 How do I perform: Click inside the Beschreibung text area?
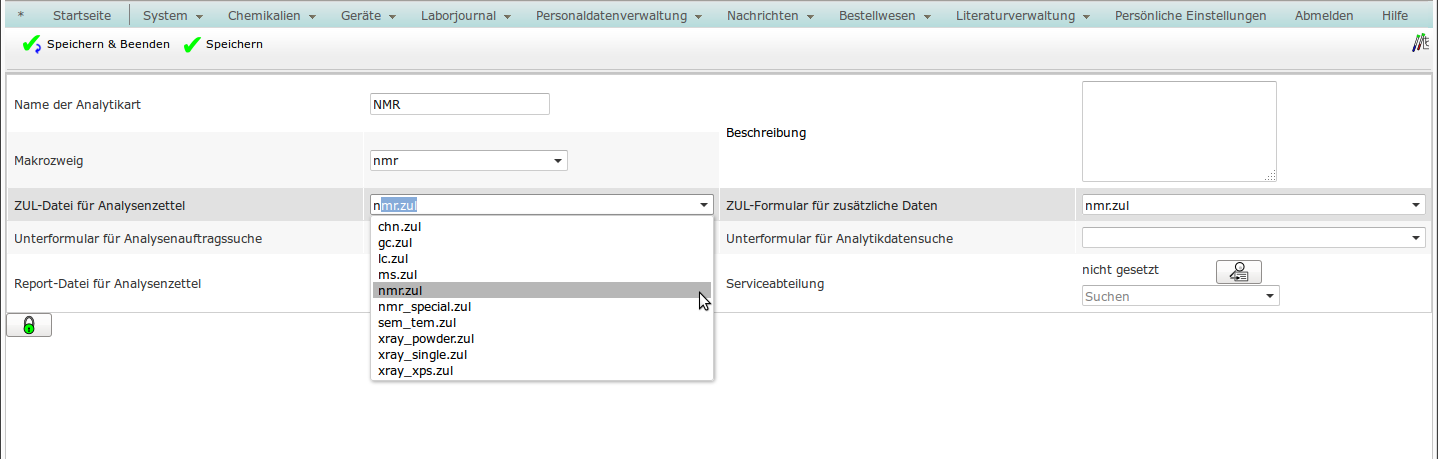coord(1178,131)
